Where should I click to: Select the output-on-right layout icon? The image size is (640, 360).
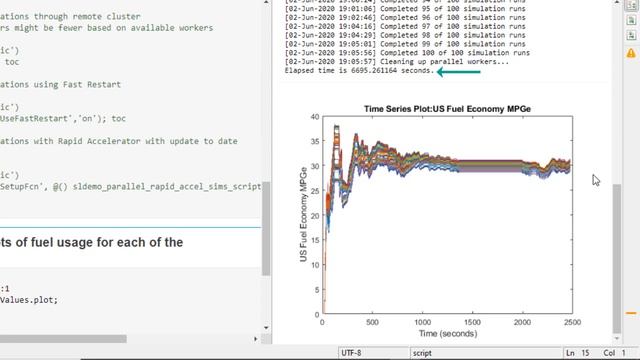click(631, 5)
